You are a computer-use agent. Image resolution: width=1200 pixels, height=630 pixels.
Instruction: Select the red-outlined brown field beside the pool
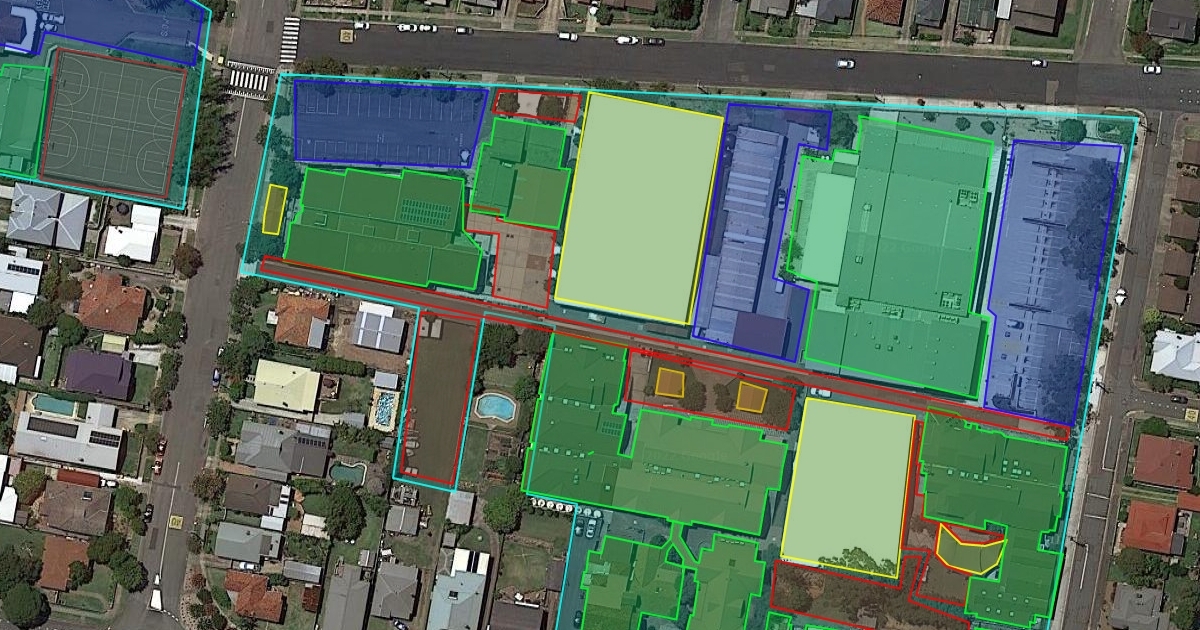(x=438, y=398)
